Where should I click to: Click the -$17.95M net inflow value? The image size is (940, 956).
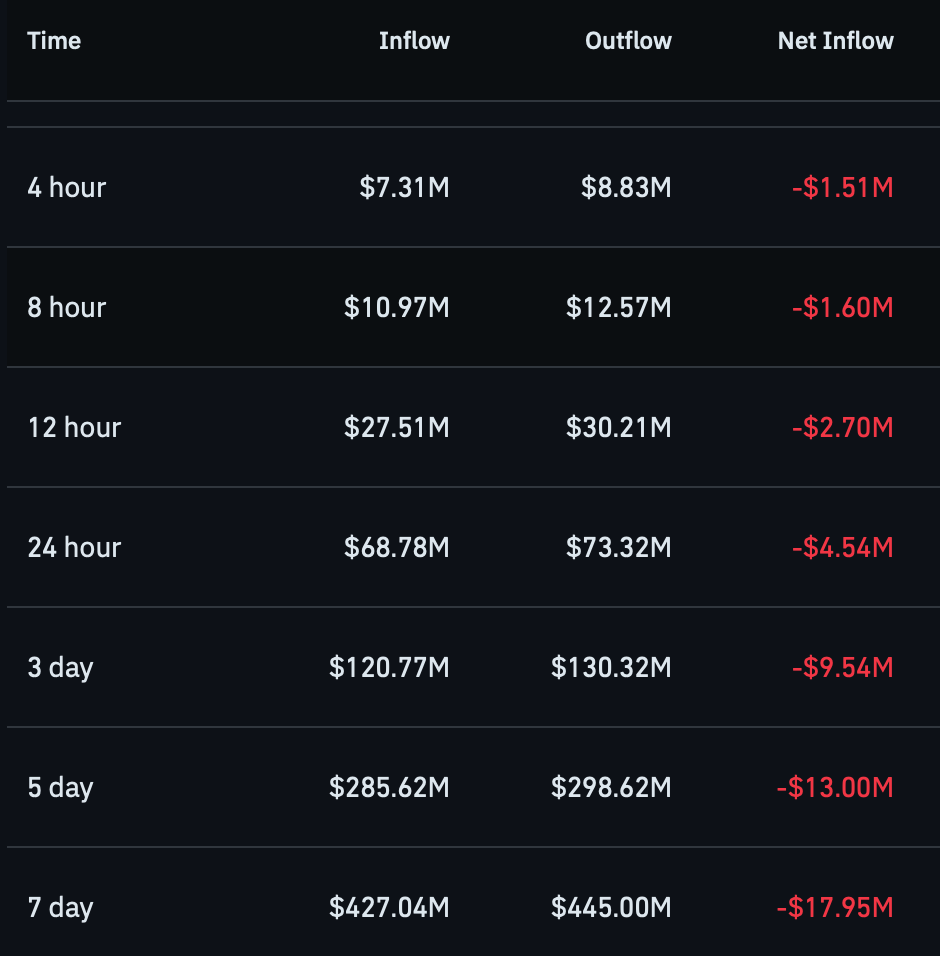(836, 908)
